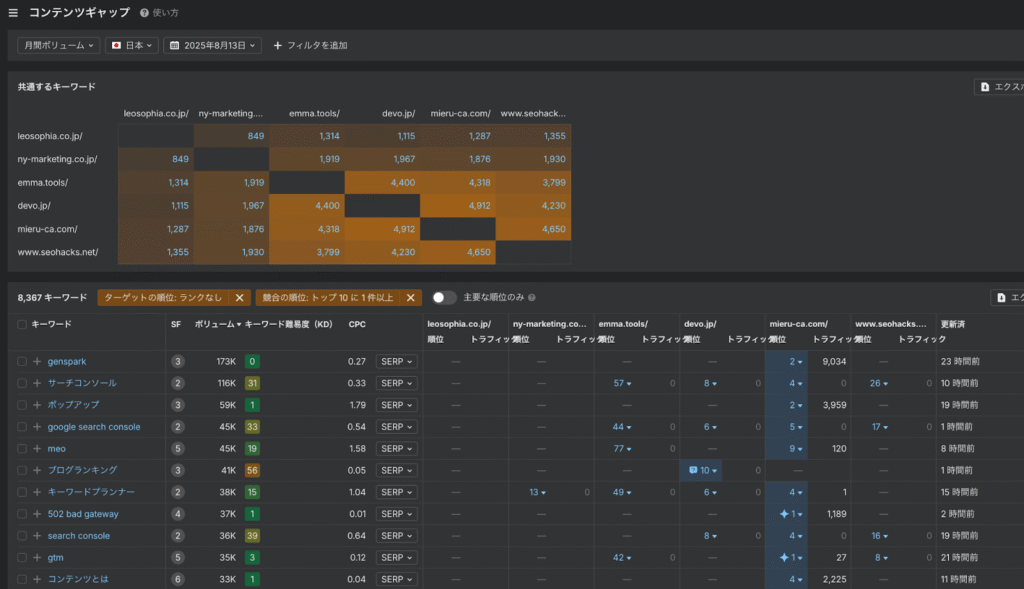
Task: Click heatmap cell 849 in leosophia.co.jp row
Action: (x=231, y=136)
